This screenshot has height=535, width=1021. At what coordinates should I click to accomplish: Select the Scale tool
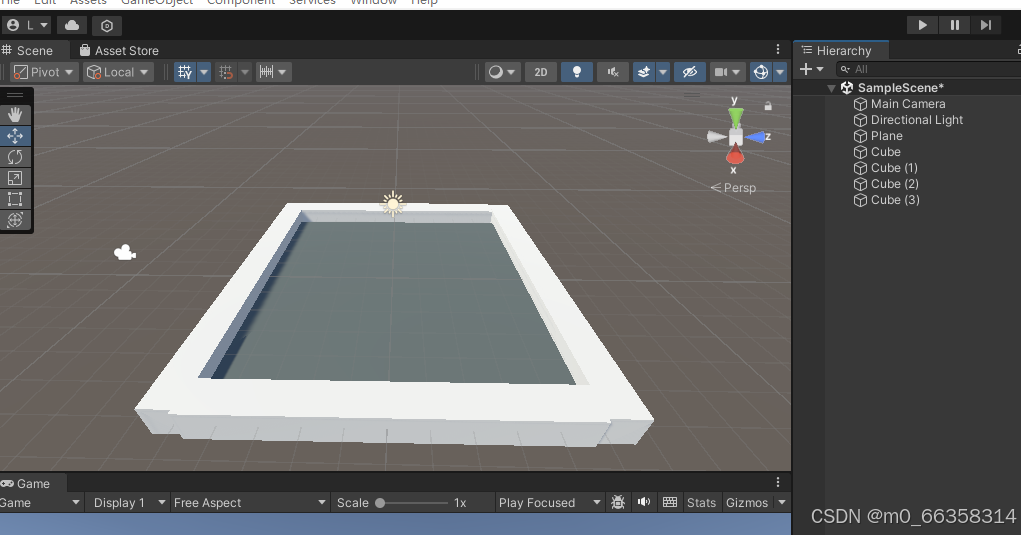click(15, 178)
